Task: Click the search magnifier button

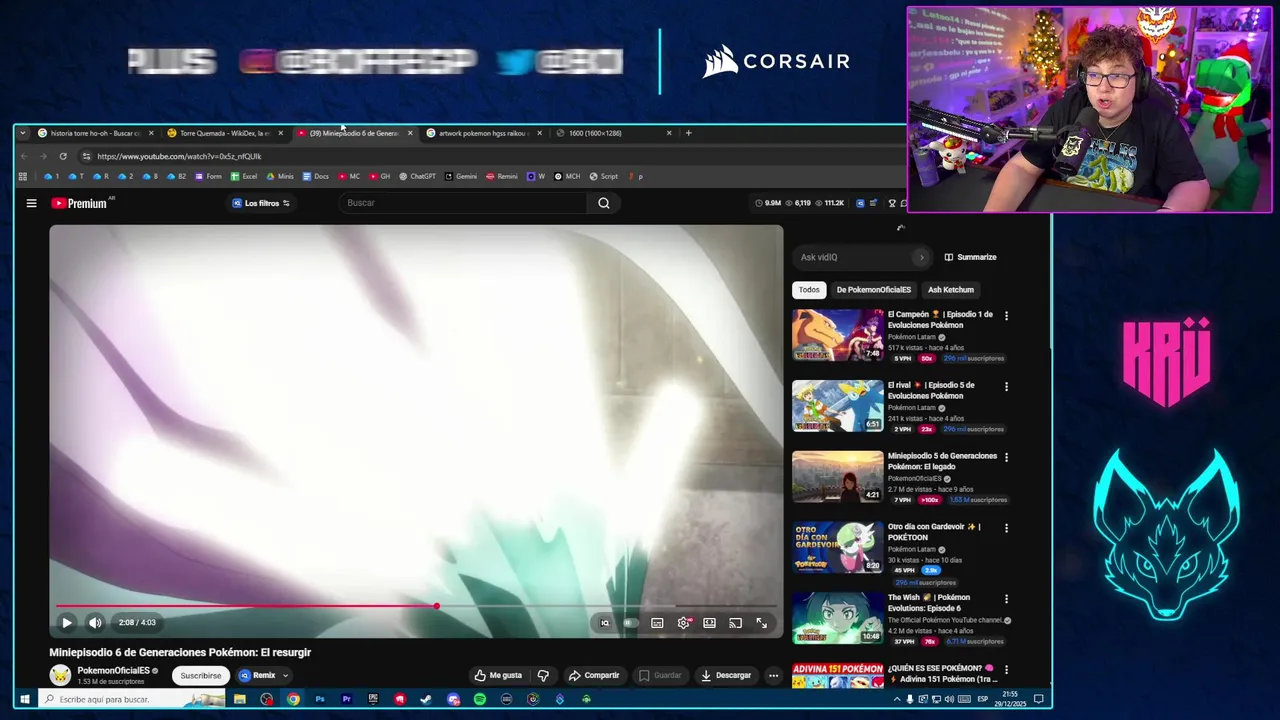Action: 604,203
